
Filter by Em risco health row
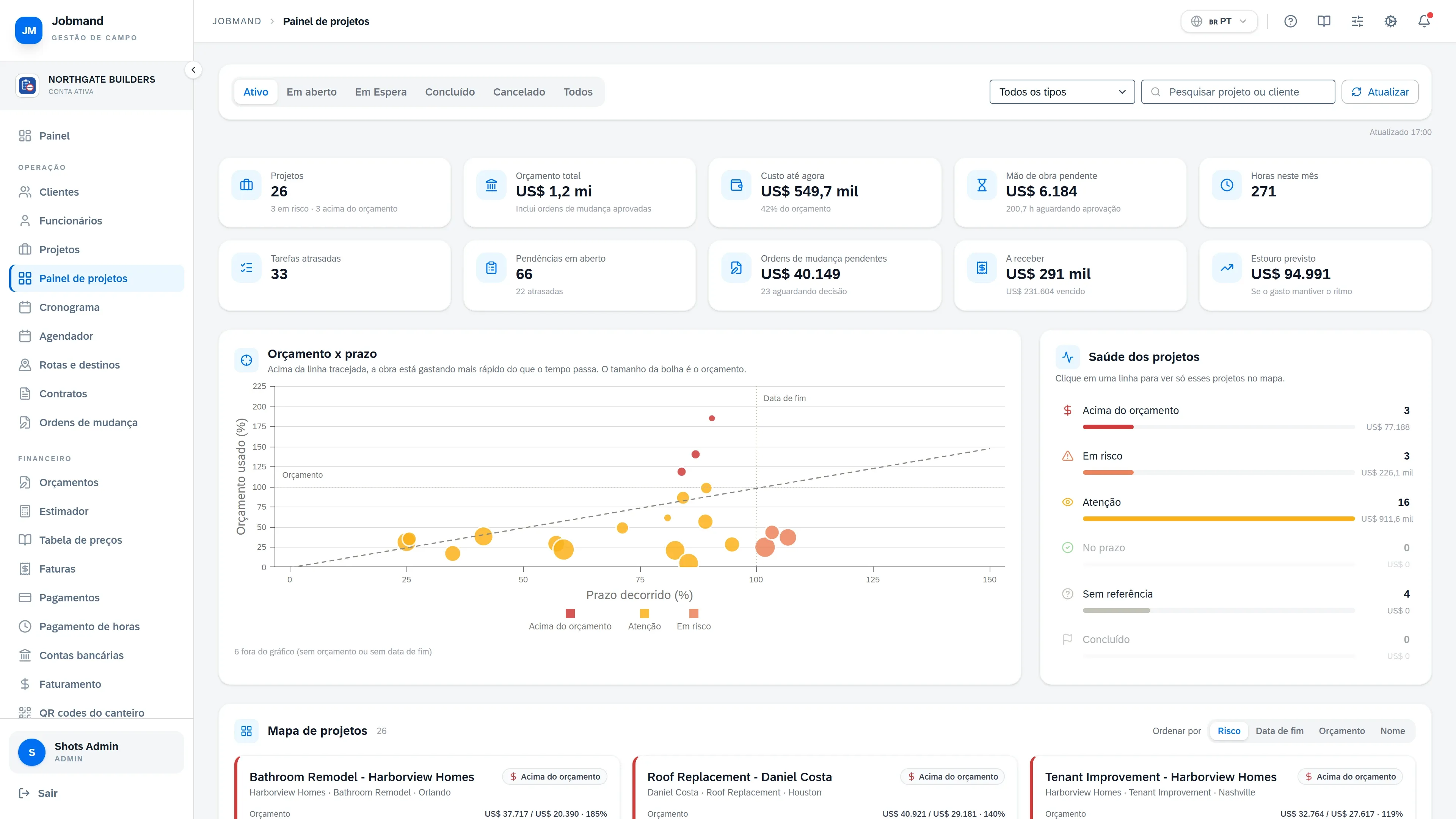coord(1236,463)
